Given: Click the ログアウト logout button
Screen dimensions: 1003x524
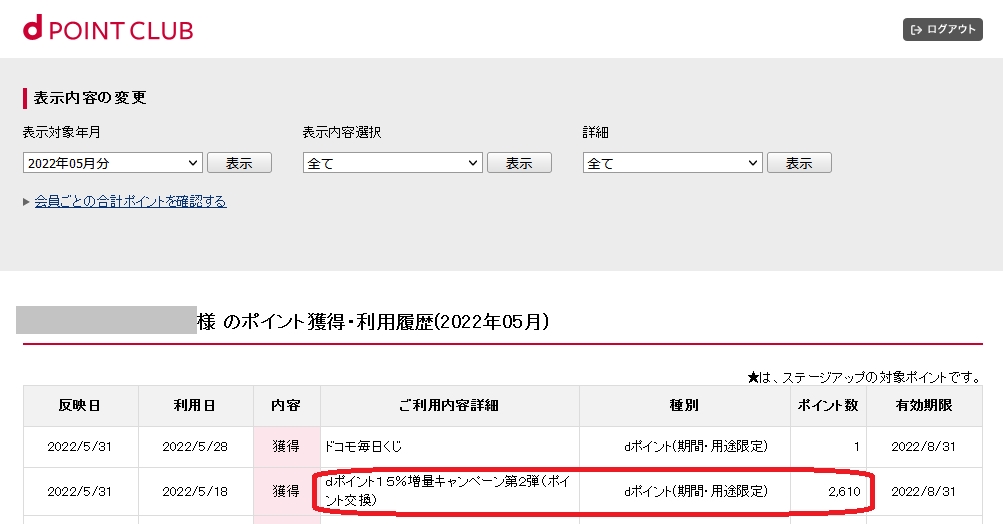Looking at the screenshot, I should (x=942, y=29).
